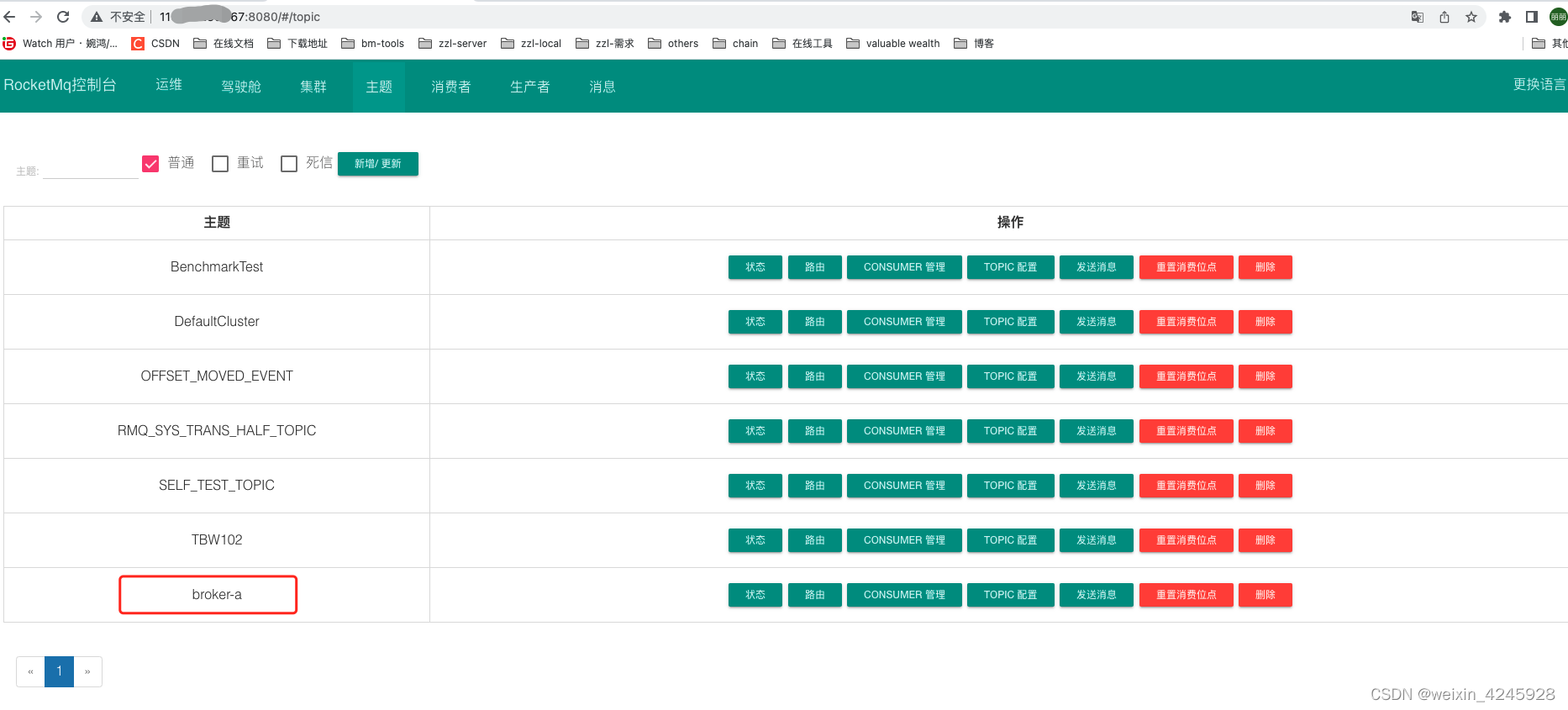Go to the 运维 tab
Screen dimensions: 1568x710
coord(169,86)
